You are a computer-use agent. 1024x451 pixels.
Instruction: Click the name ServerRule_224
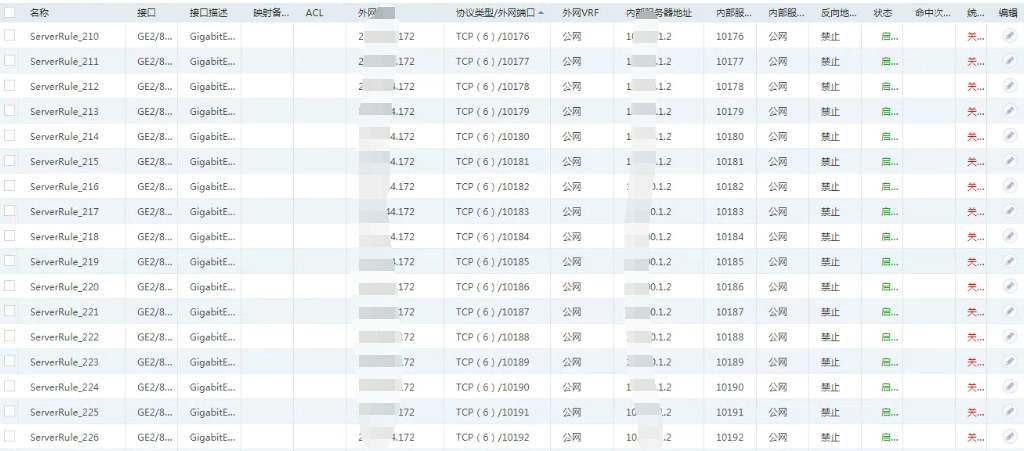tap(64, 387)
